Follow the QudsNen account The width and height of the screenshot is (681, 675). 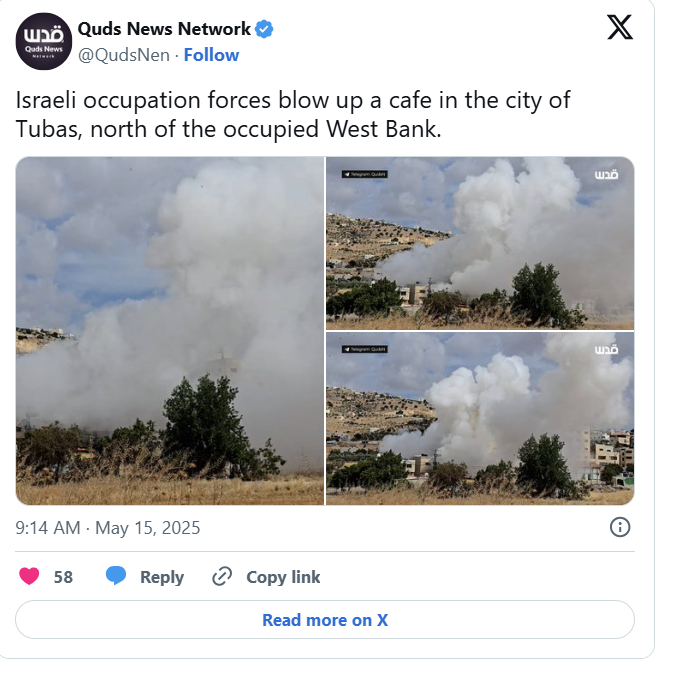[211, 55]
